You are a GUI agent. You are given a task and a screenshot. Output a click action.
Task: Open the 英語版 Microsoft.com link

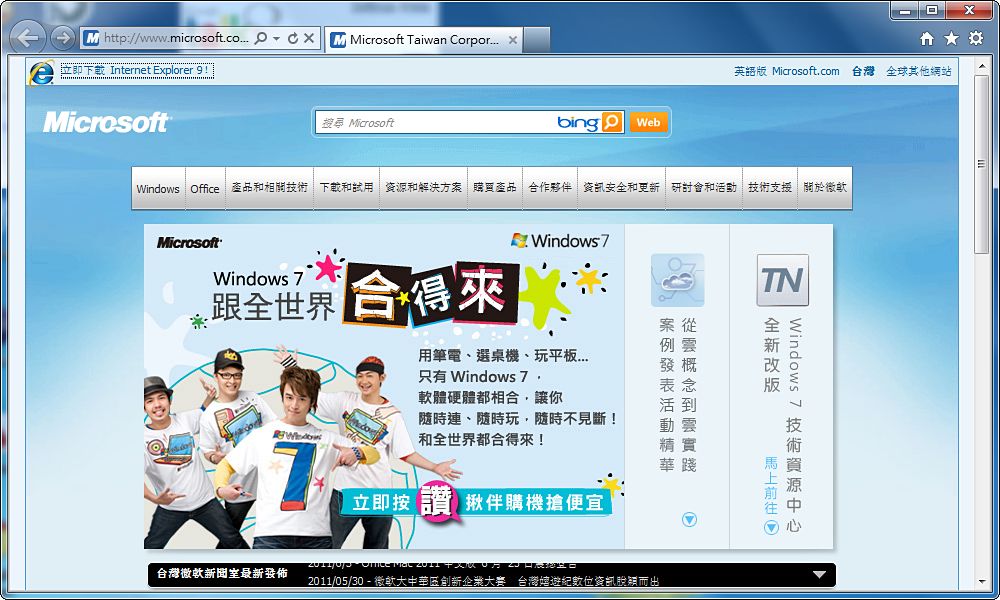[x=786, y=71]
